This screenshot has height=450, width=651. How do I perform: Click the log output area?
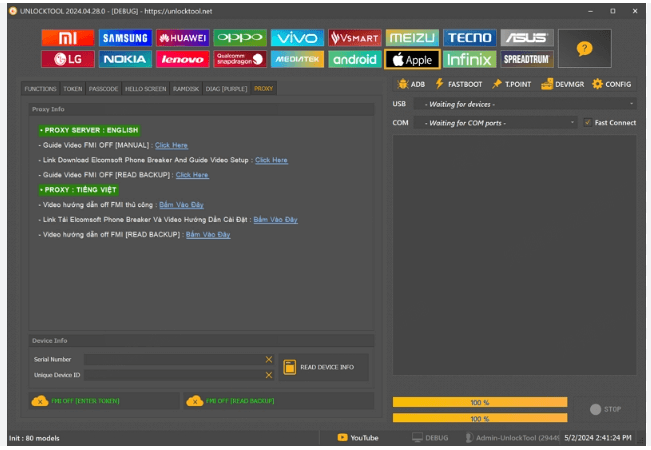click(x=514, y=255)
